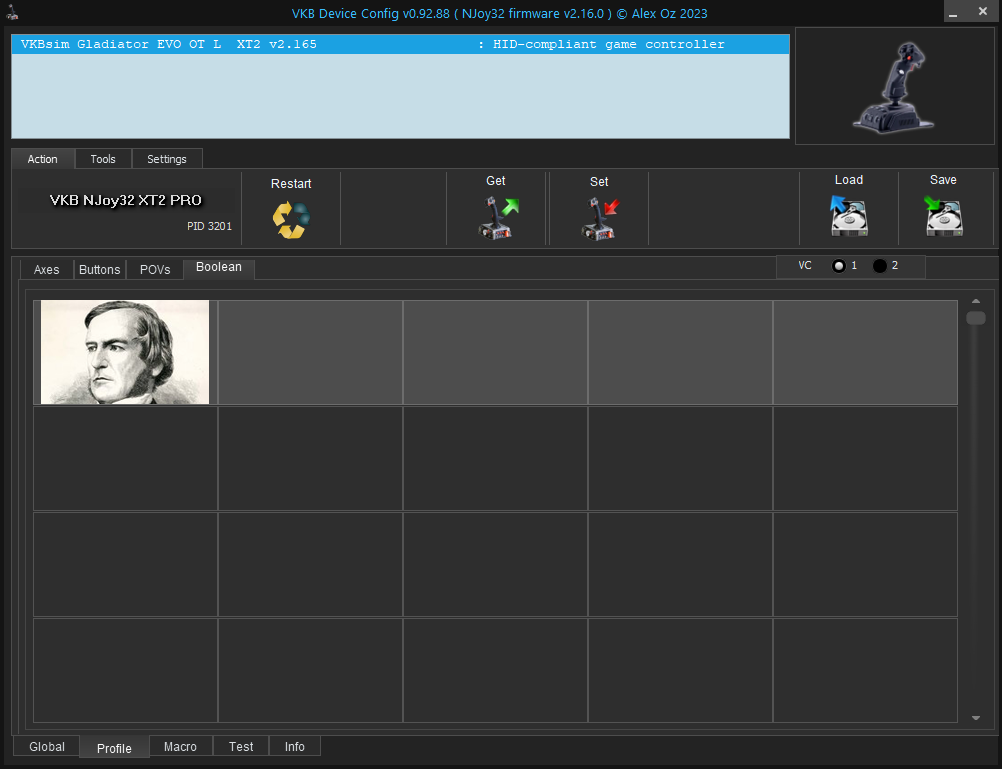Open the Tools tab
The height and width of the screenshot is (769, 1002).
coord(103,159)
